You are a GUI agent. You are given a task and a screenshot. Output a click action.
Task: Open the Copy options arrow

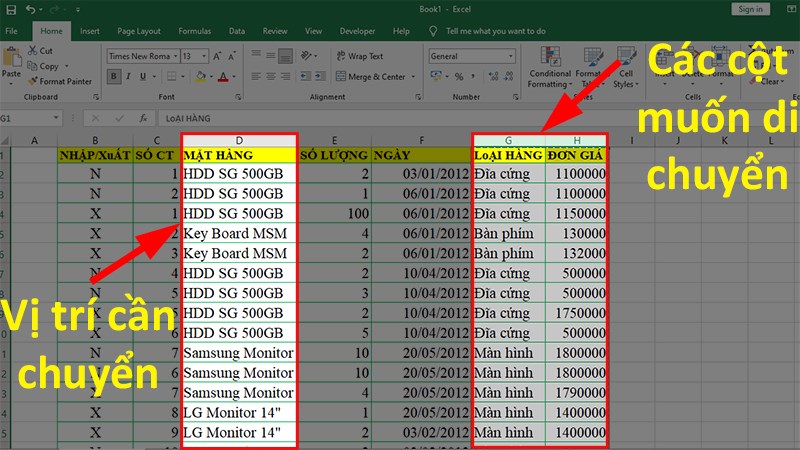point(66,66)
